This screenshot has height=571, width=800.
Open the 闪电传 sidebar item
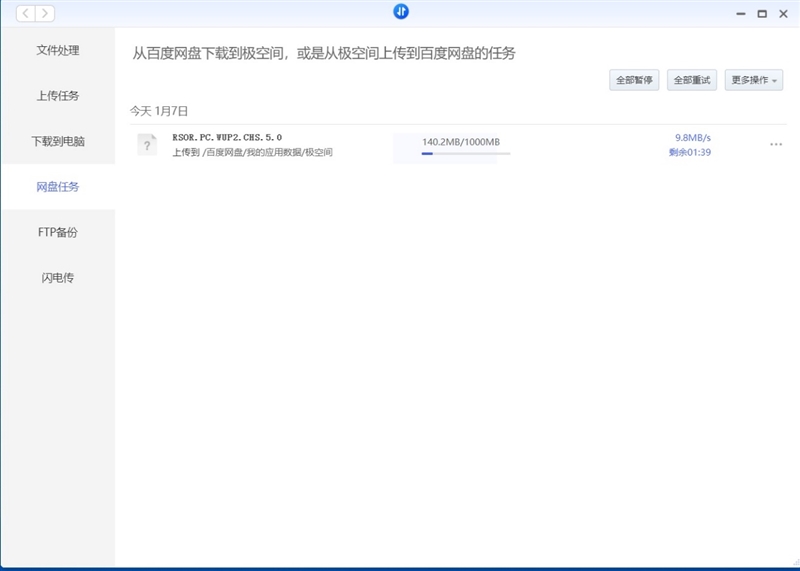[58, 278]
